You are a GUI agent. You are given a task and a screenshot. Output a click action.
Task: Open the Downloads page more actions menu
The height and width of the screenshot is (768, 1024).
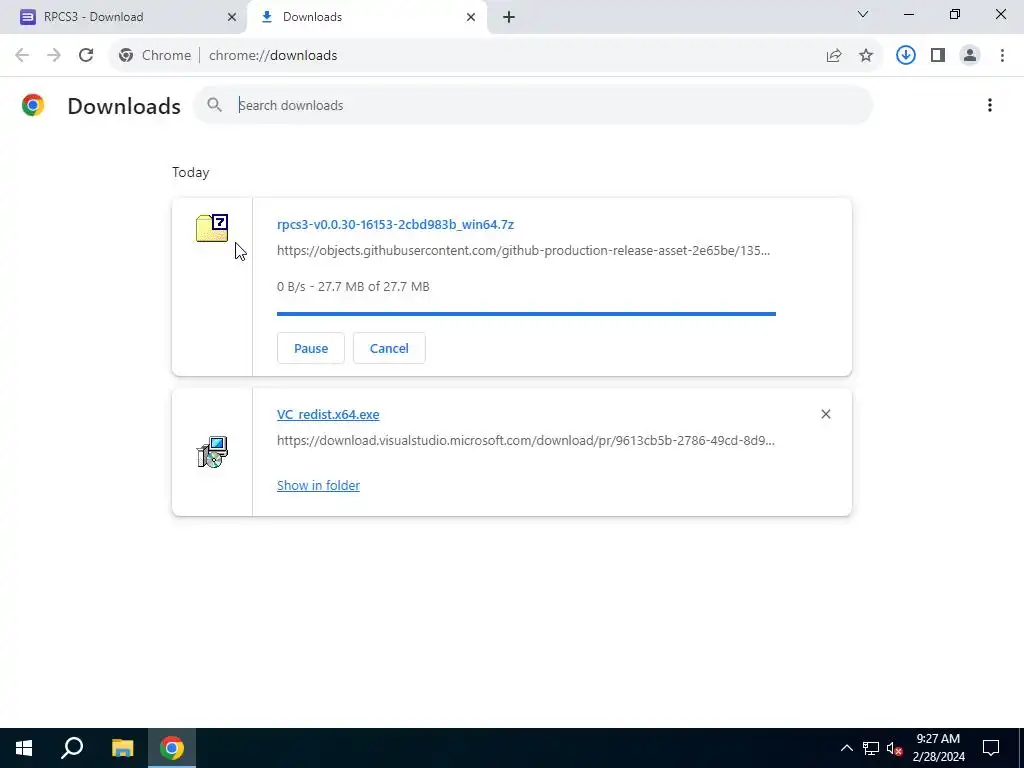pos(990,105)
